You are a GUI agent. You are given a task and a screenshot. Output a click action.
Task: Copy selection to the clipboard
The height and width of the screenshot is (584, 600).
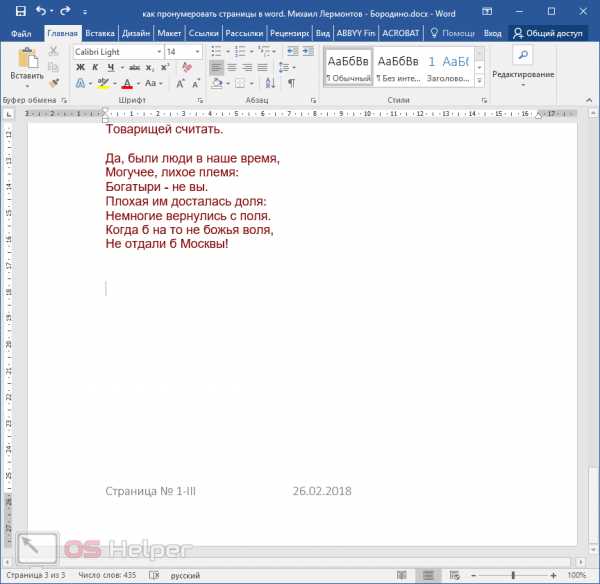tap(54, 67)
